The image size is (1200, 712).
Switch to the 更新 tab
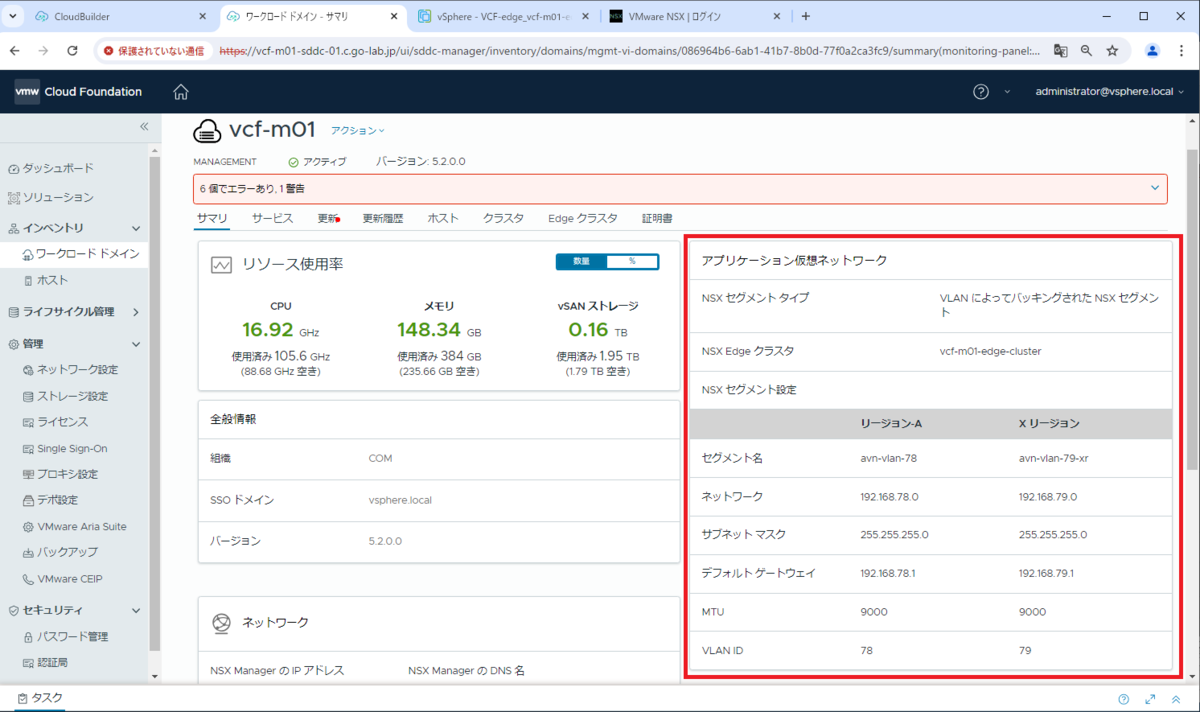pos(329,218)
